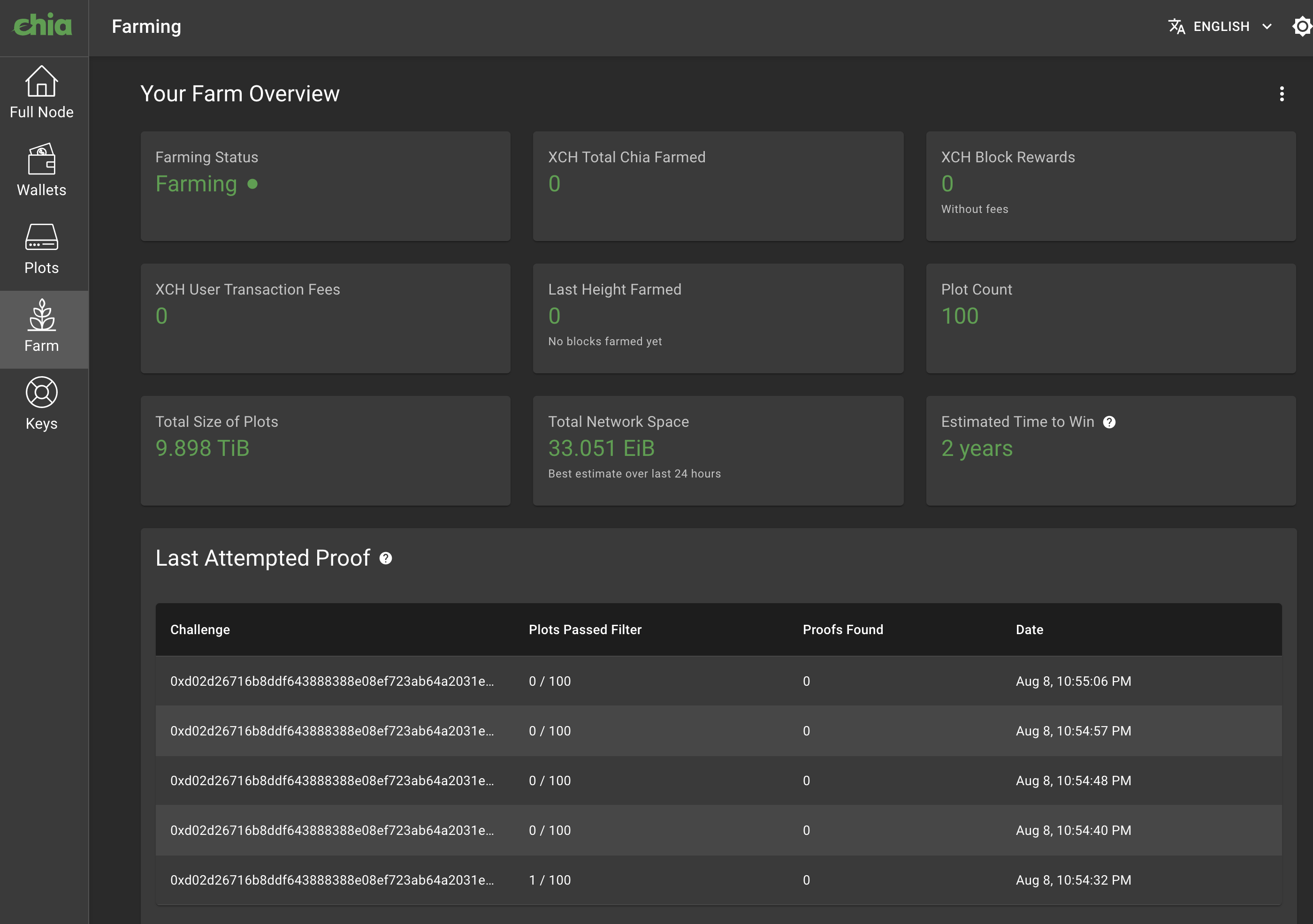Click the XCH Block Rewards label
The image size is (1313, 924).
tap(1008, 157)
